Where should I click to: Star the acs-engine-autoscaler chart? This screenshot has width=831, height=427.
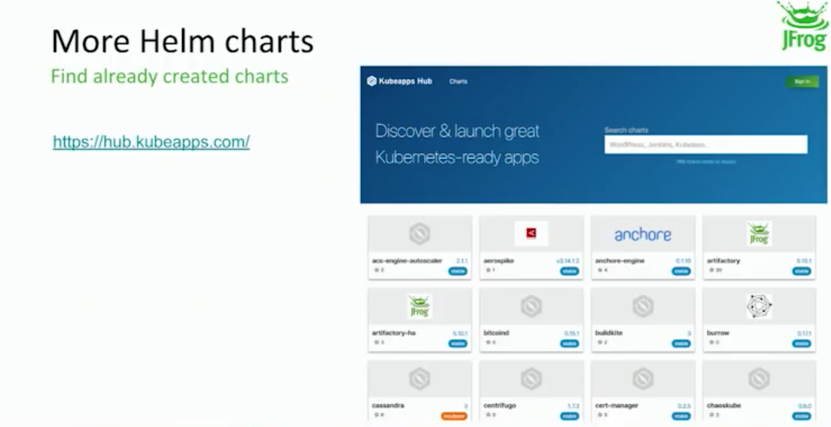click(x=377, y=270)
